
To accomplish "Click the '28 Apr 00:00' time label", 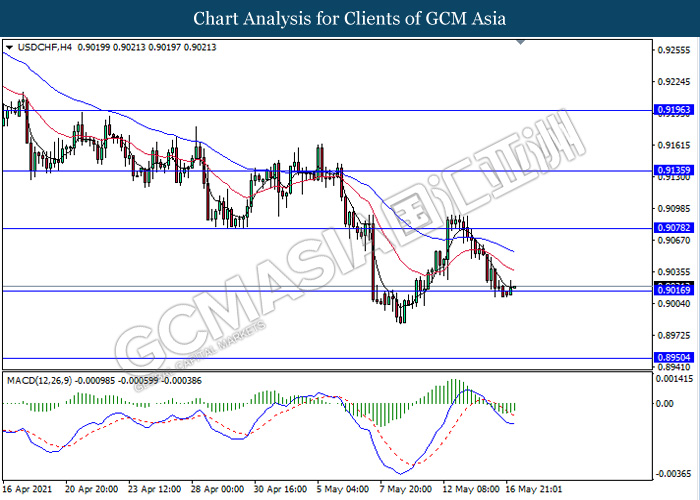I will coord(217,489).
